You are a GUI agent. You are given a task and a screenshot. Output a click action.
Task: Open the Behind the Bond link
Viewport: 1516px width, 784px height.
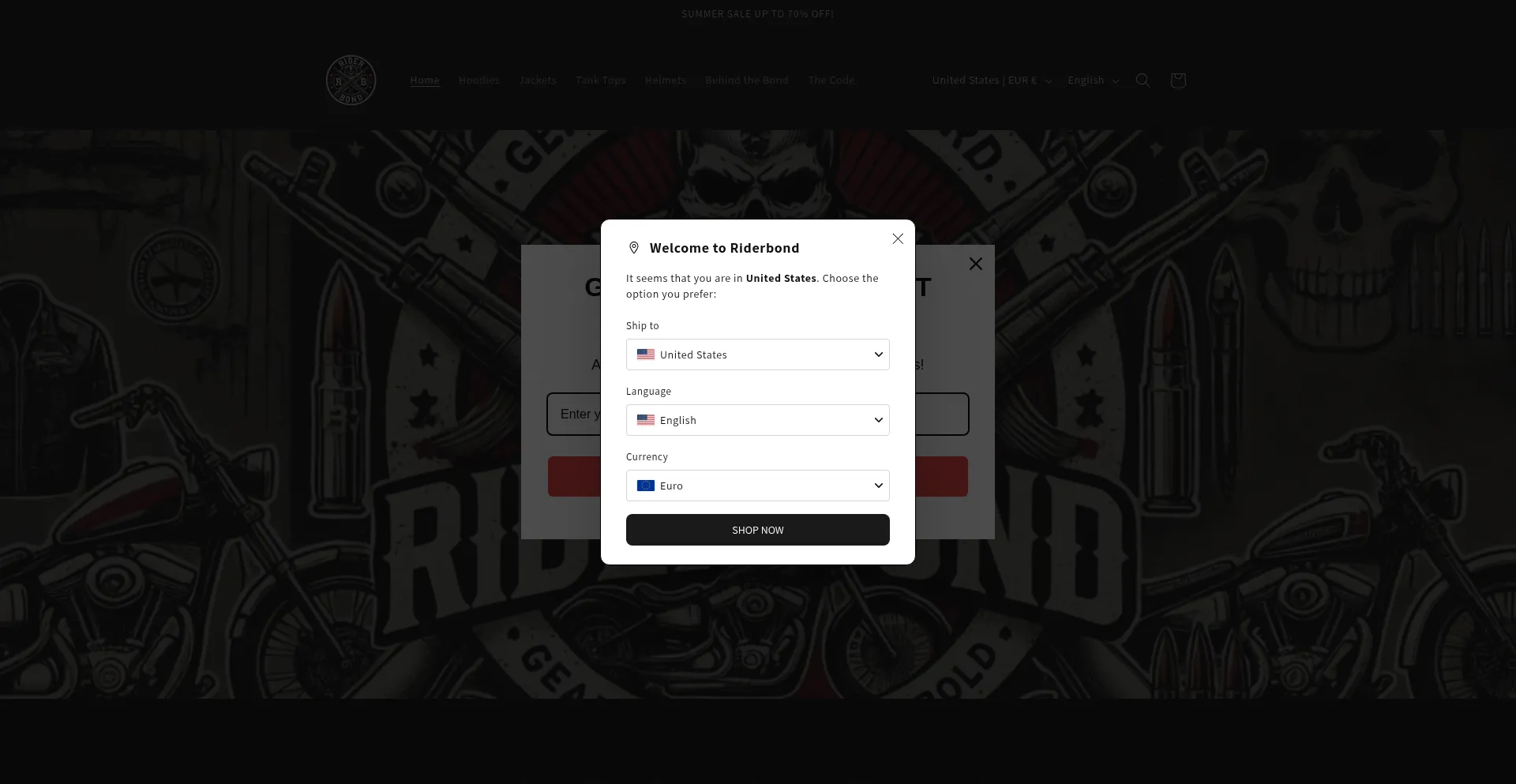747,81
